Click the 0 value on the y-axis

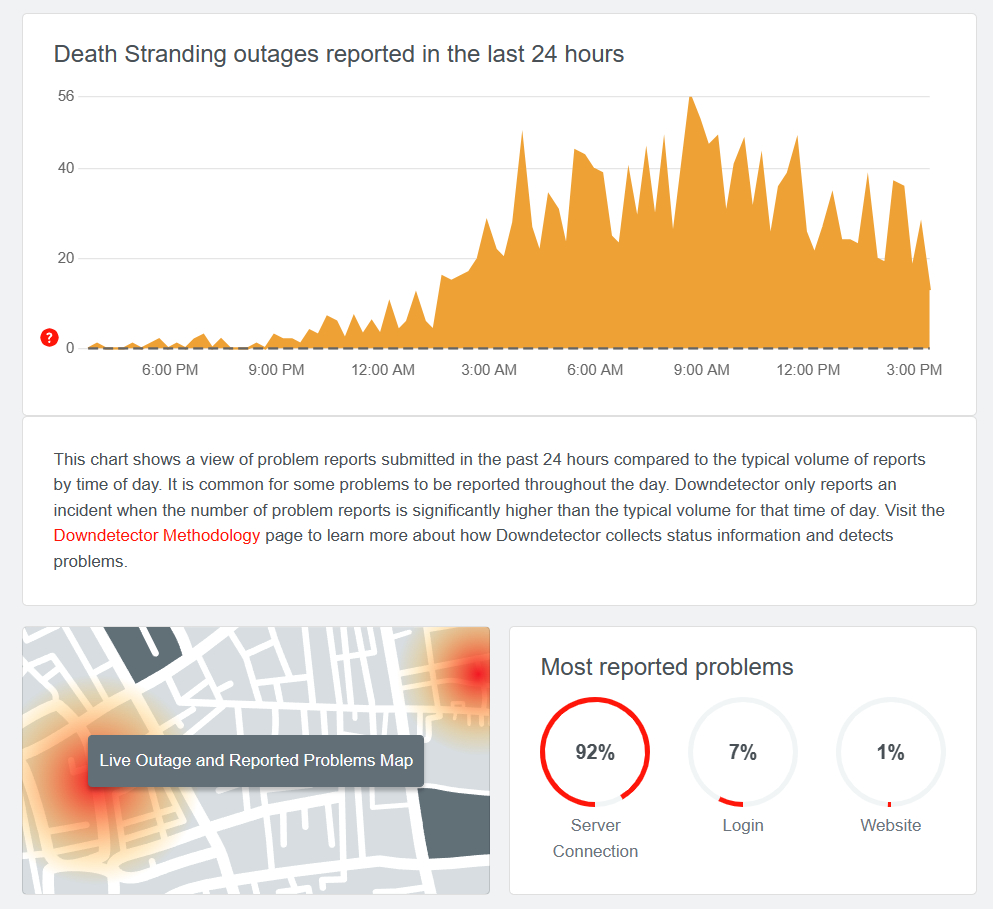pyautogui.click(x=70, y=348)
